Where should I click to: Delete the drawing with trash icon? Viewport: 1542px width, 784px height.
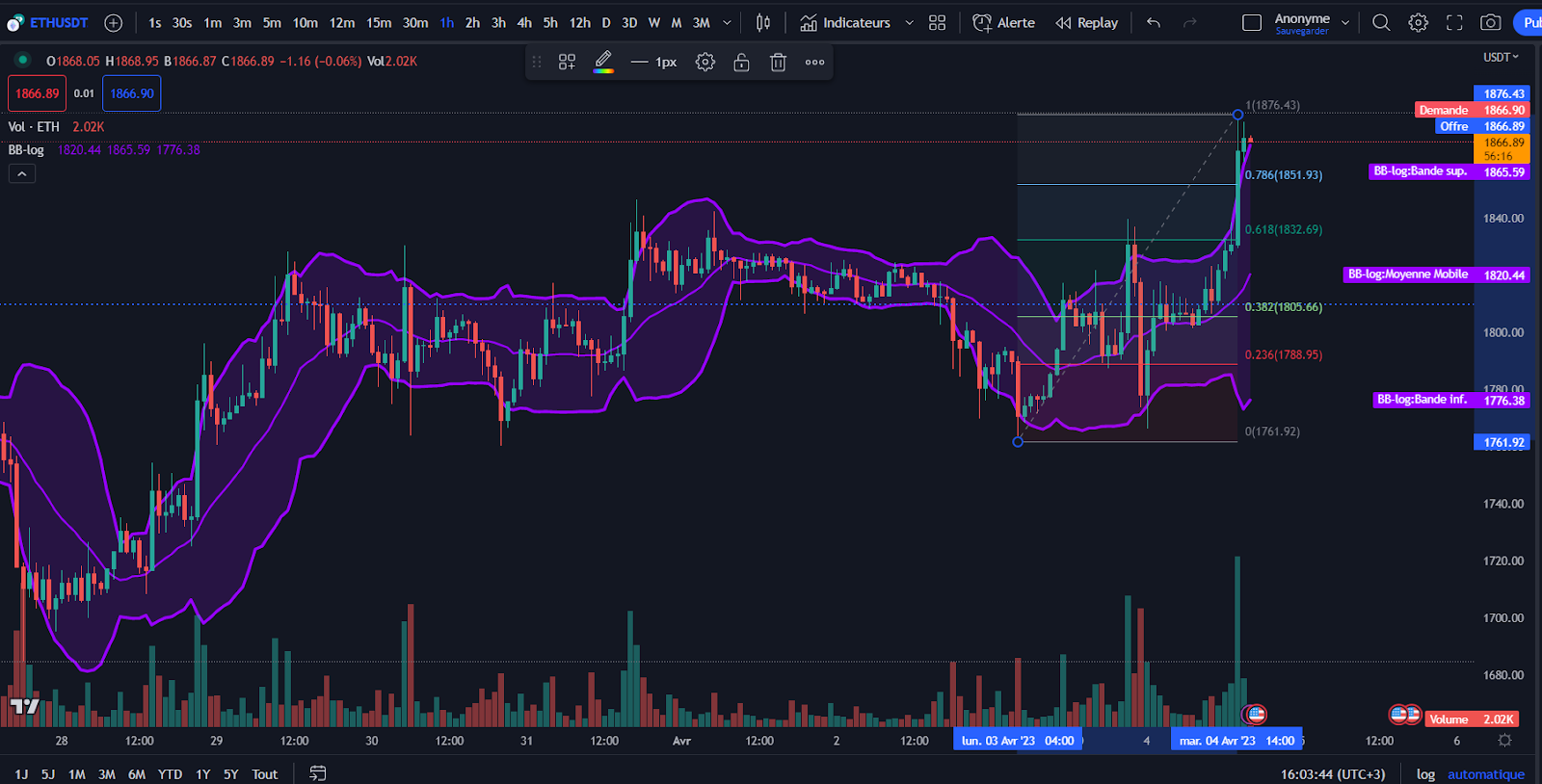click(x=778, y=62)
